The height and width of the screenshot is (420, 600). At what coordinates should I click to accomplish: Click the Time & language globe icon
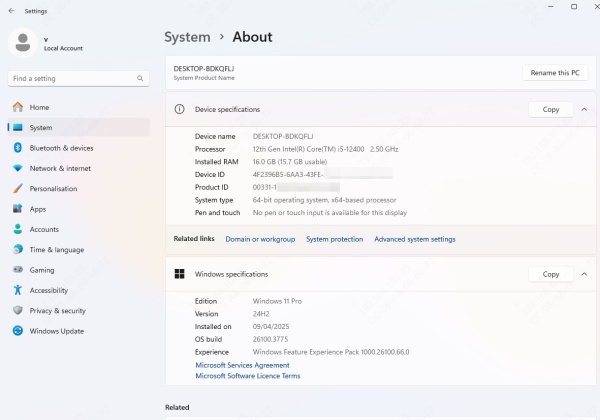[x=18, y=249]
